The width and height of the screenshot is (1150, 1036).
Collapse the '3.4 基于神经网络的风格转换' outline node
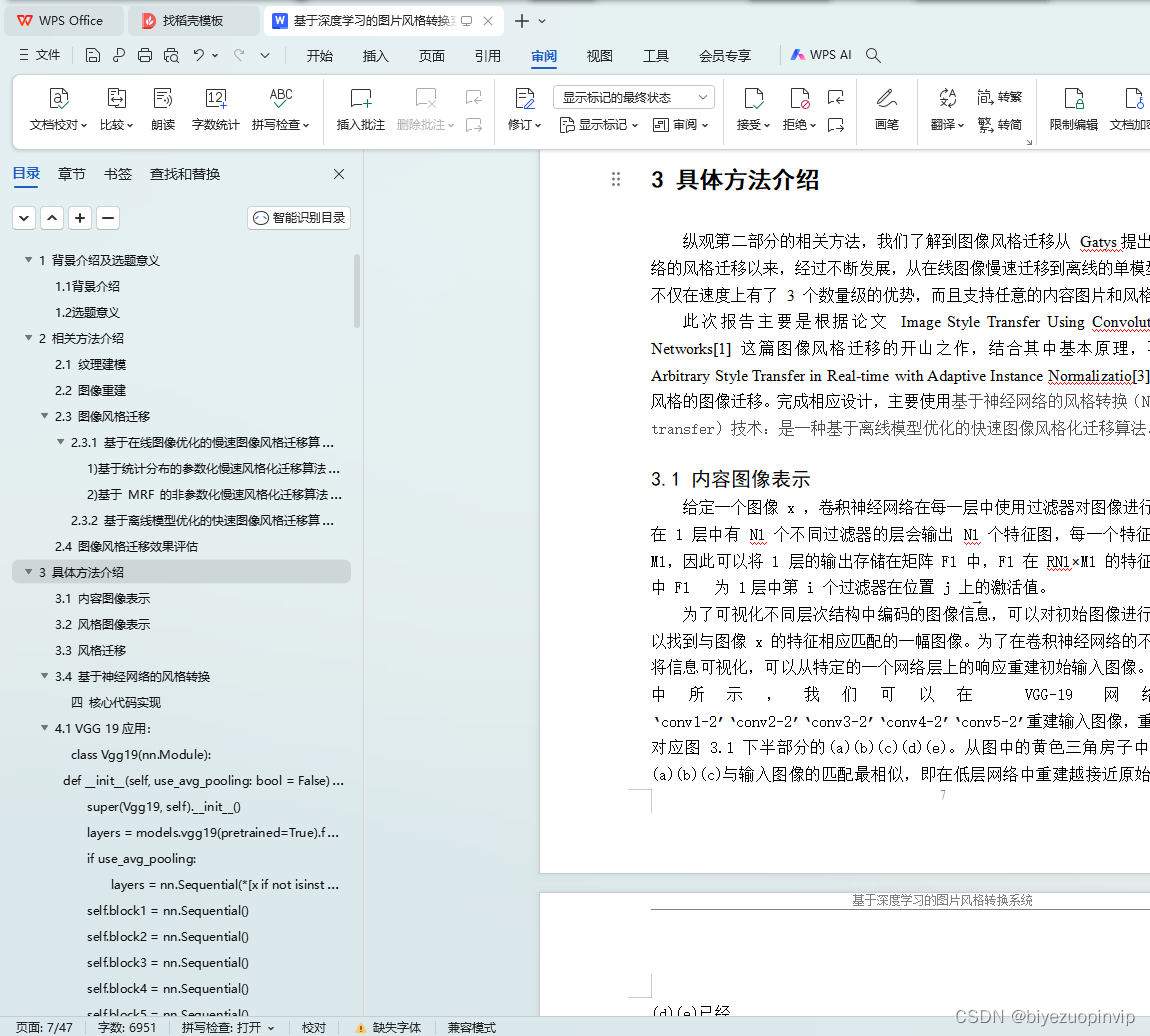(45, 676)
